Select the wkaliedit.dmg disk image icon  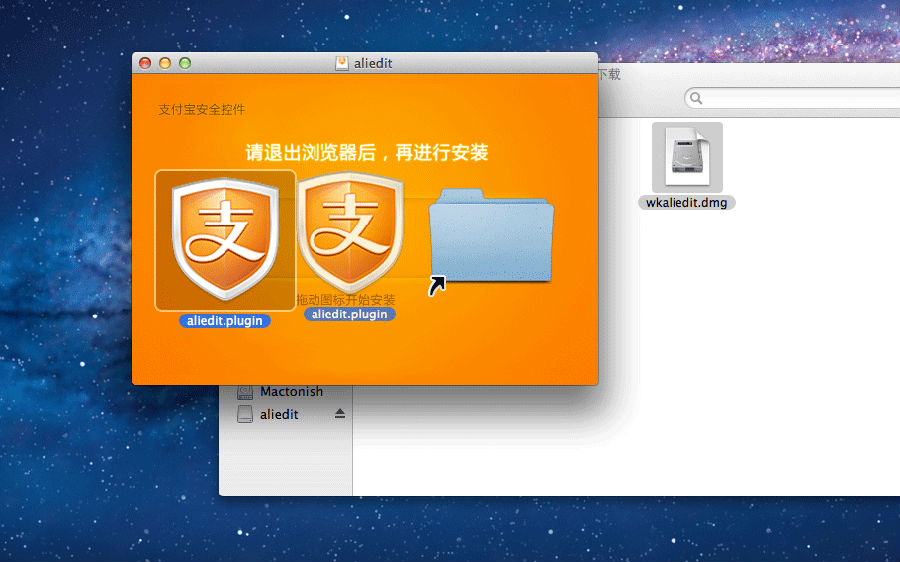click(687, 157)
